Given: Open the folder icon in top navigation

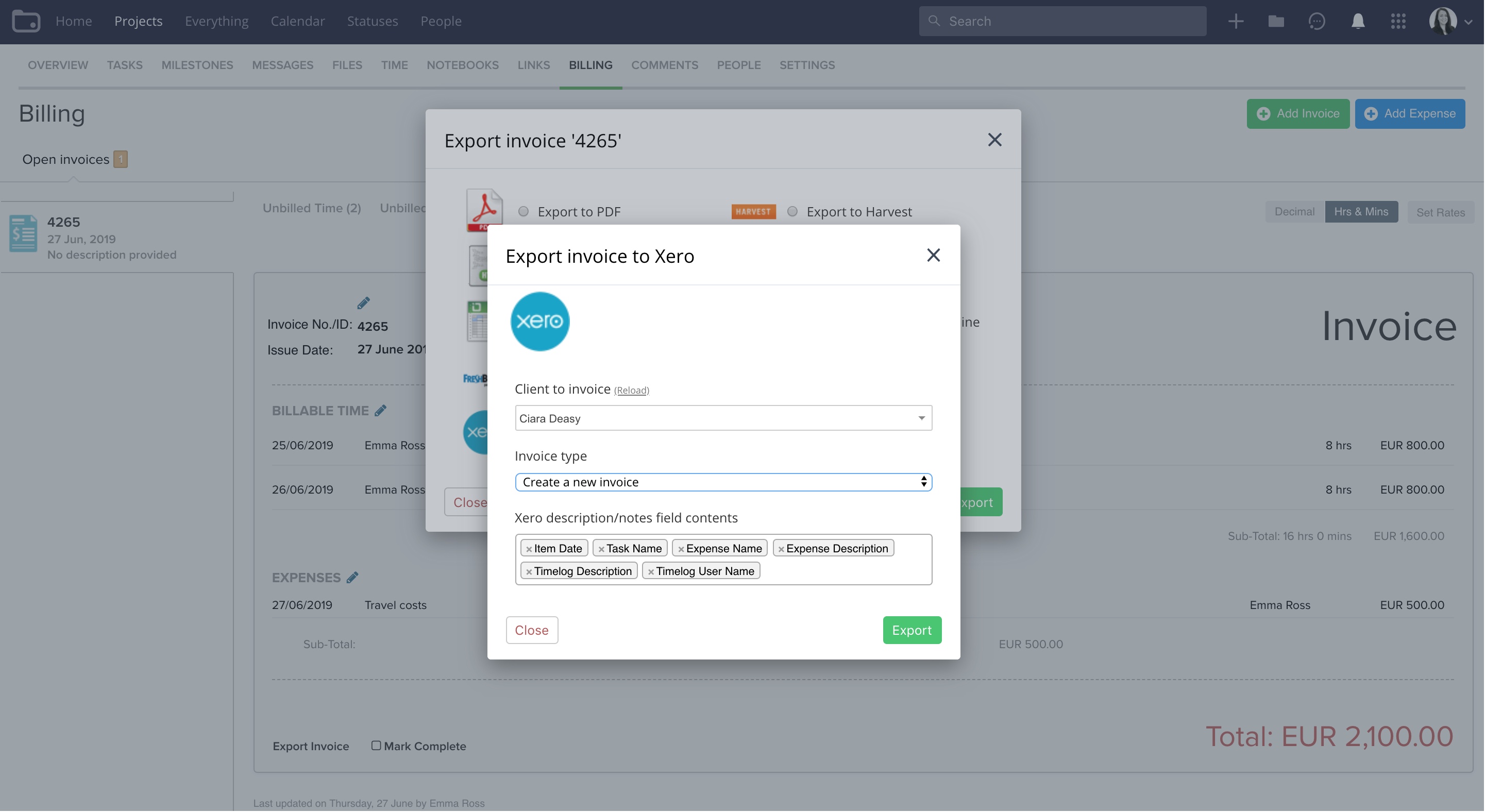Looking at the screenshot, I should coord(1276,21).
